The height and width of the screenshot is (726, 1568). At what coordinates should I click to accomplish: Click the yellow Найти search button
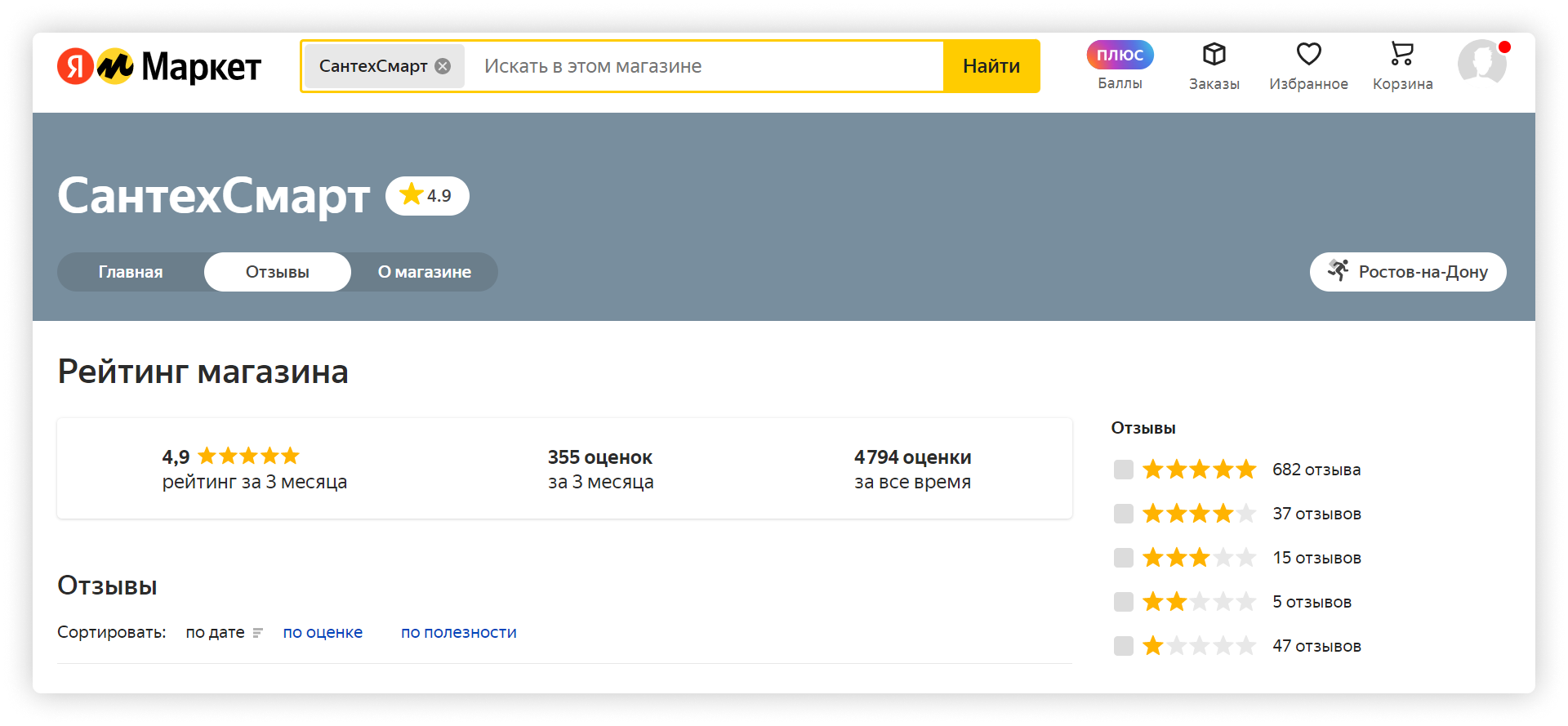(991, 66)
